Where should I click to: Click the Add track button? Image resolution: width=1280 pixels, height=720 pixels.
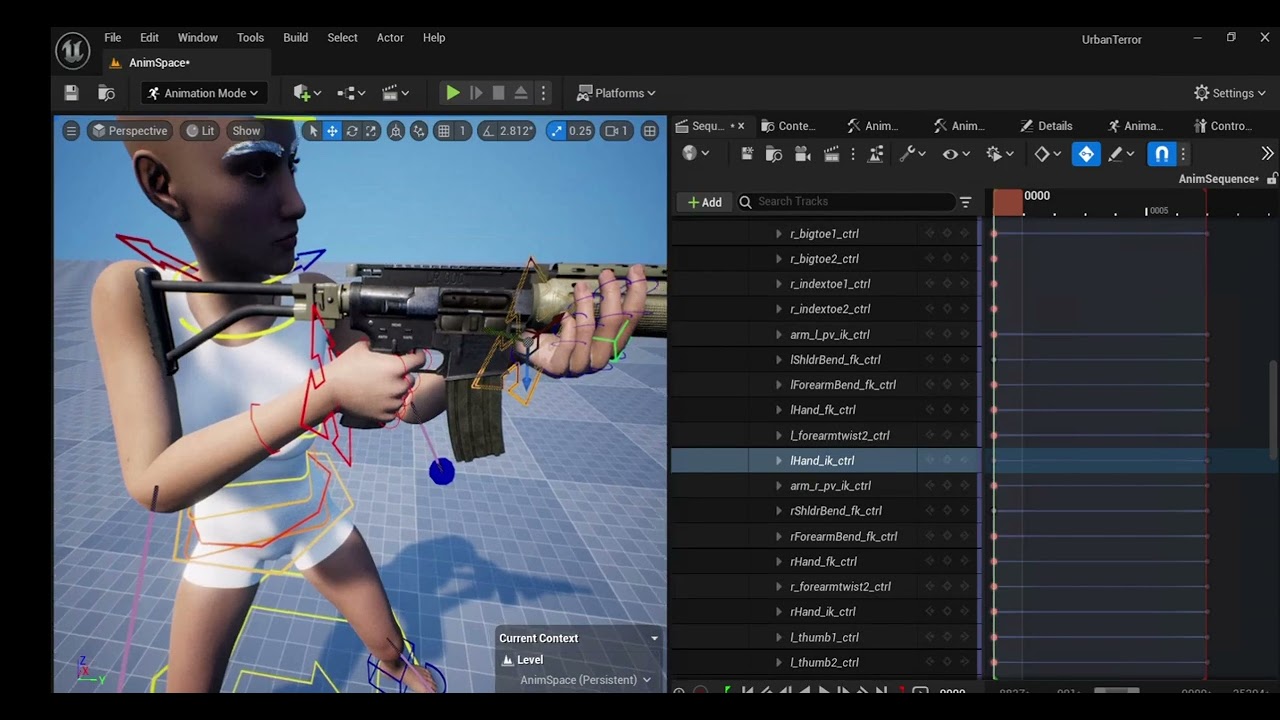tap(704, 202)
